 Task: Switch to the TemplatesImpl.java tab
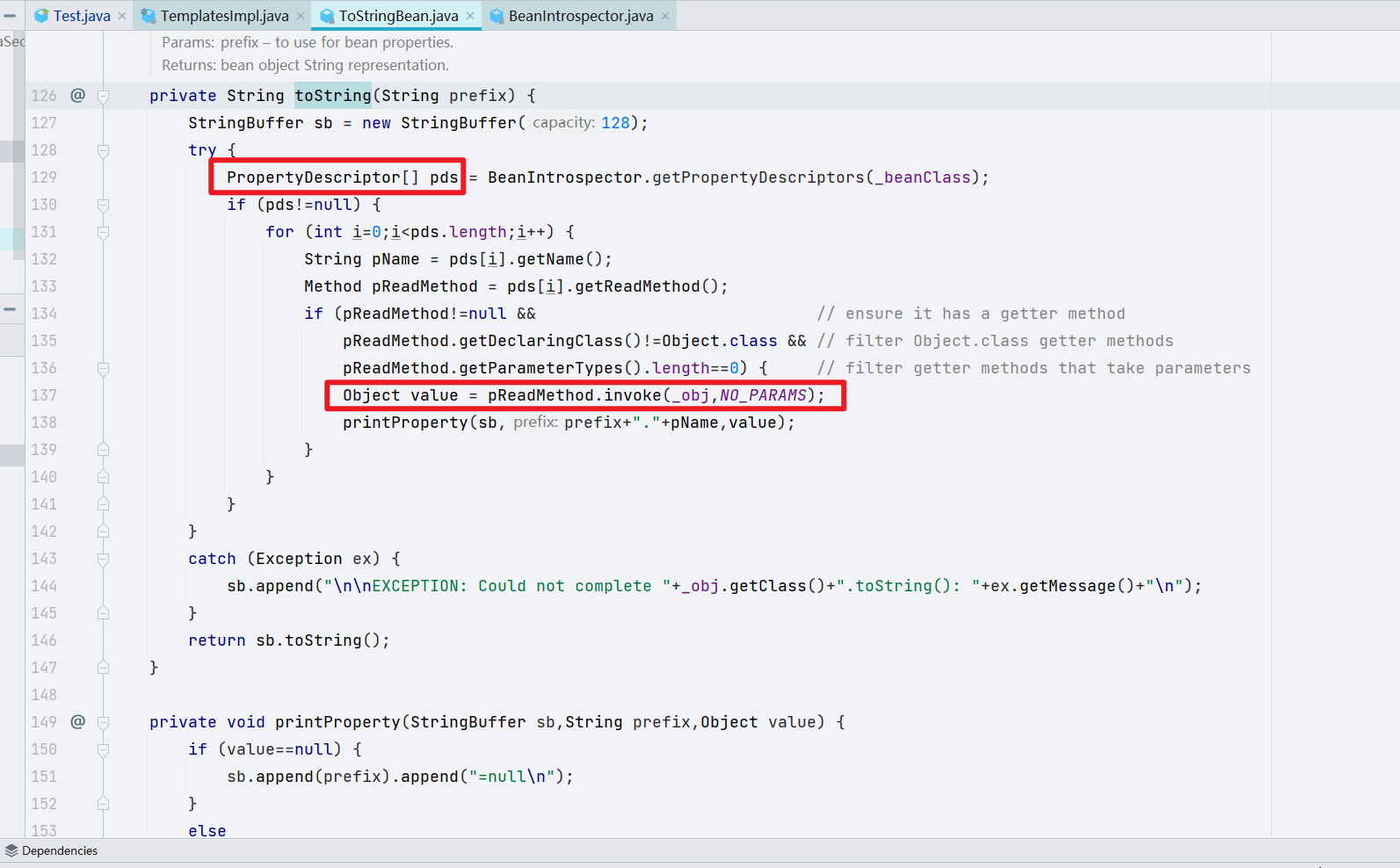click(224, 16)
